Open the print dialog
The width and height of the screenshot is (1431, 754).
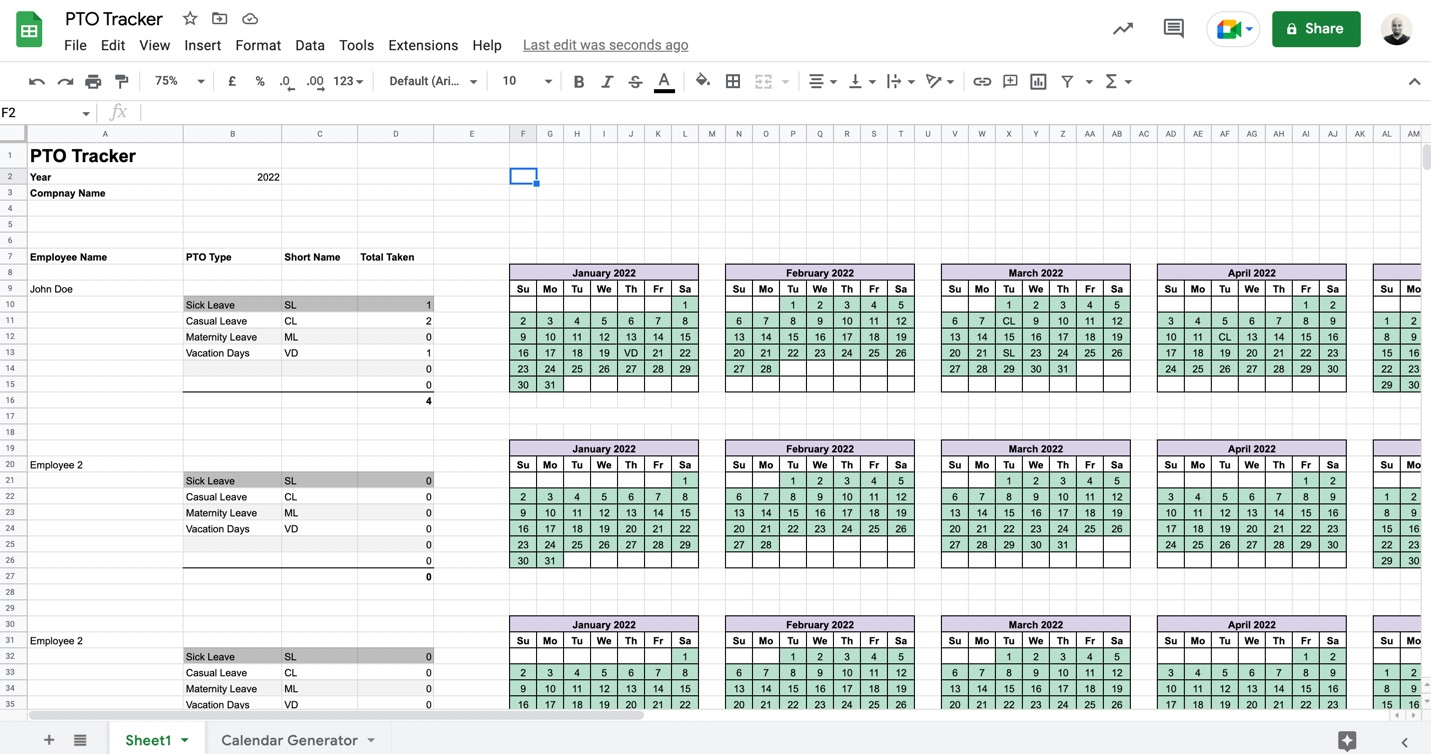(92, 81)
